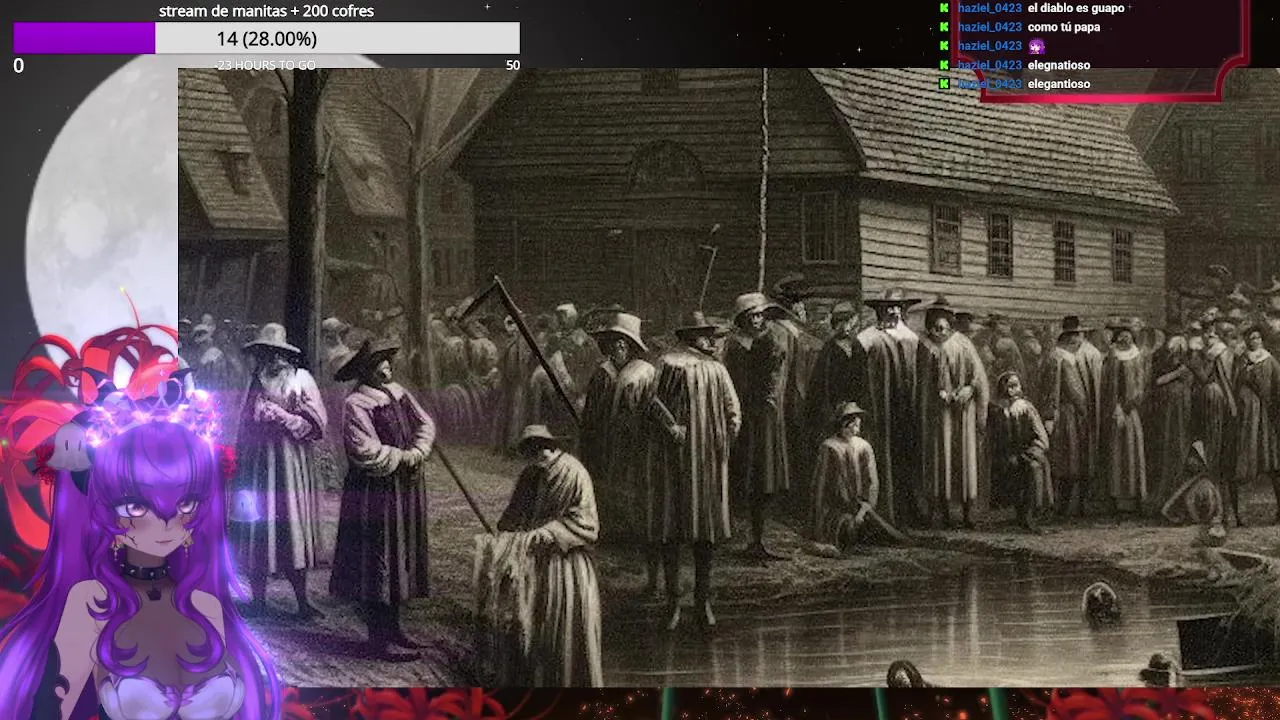Click the "stream de manitas + 200 cofres" title
Viewport: 1280px width, 720px height.
coord(266,11)
